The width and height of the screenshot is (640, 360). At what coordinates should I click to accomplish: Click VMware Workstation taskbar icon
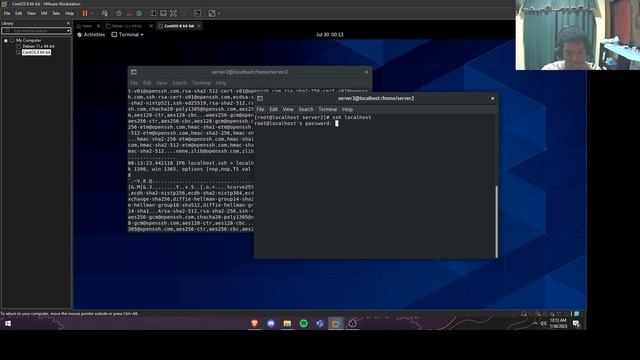pyautogui.click(x=336, y=323)
